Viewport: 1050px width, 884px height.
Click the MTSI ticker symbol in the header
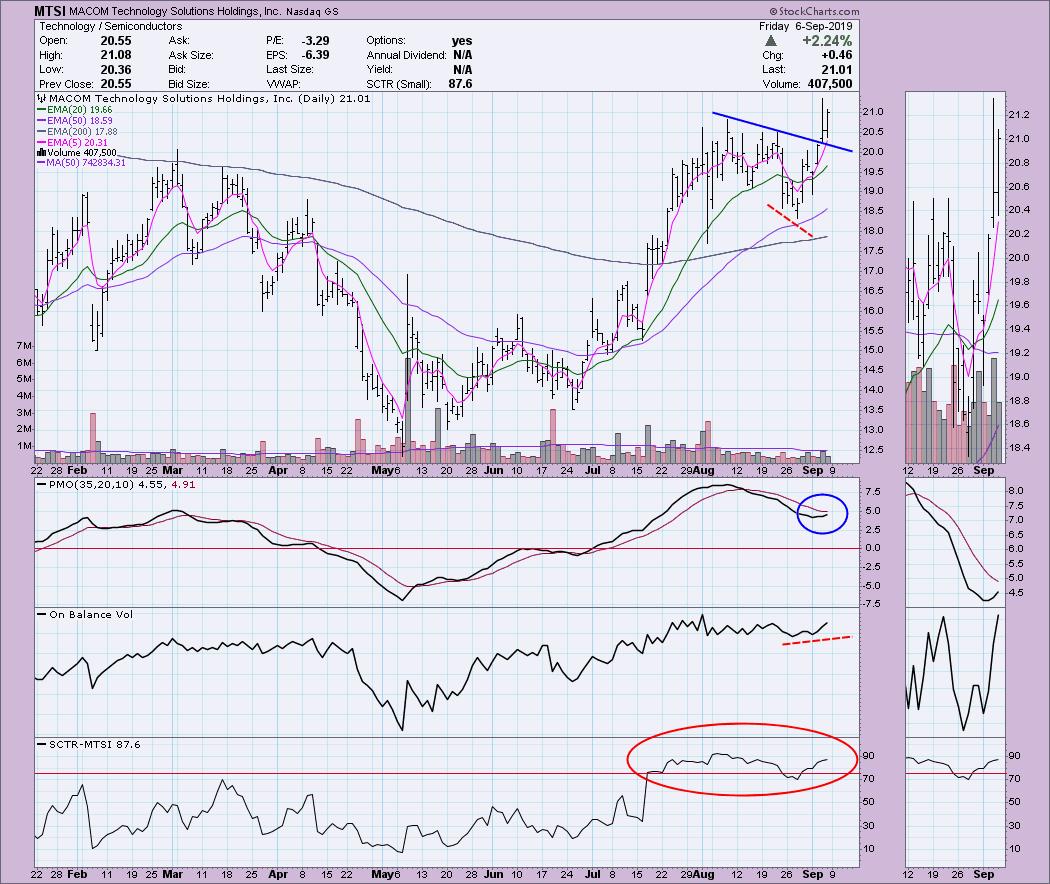(x=52, y=12)
